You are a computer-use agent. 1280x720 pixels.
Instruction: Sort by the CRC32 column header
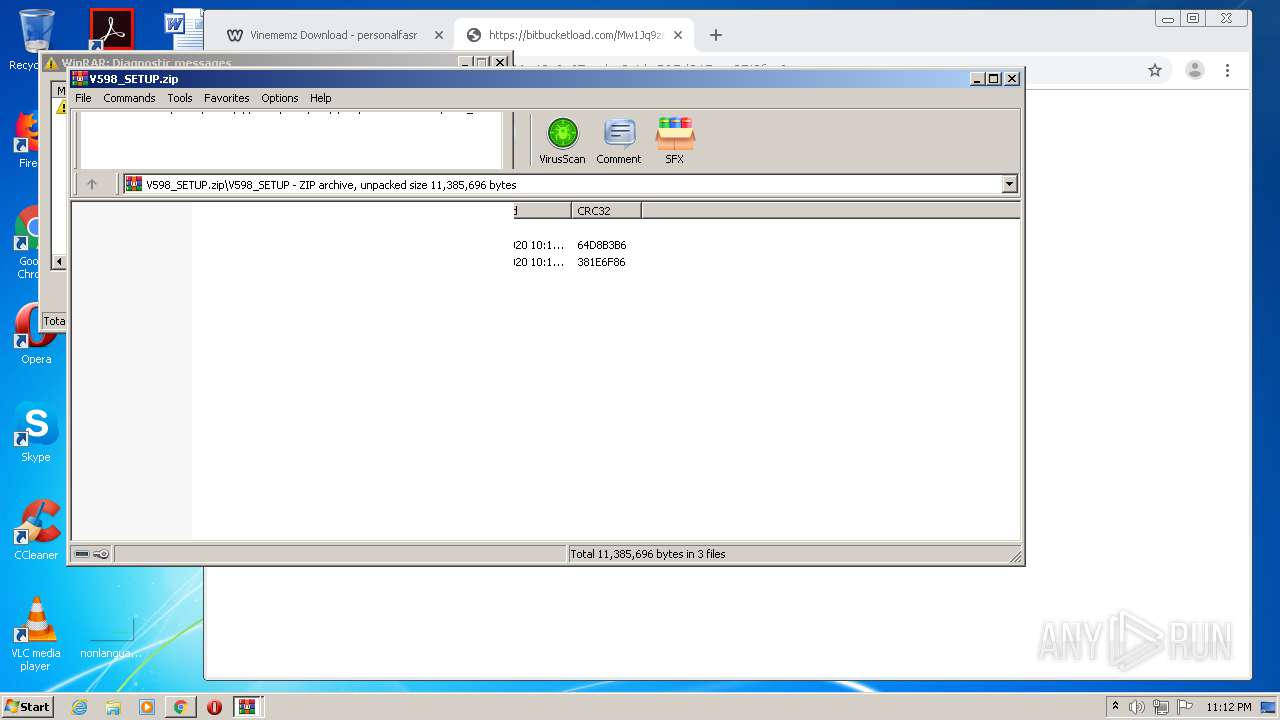tap(606, 210)
